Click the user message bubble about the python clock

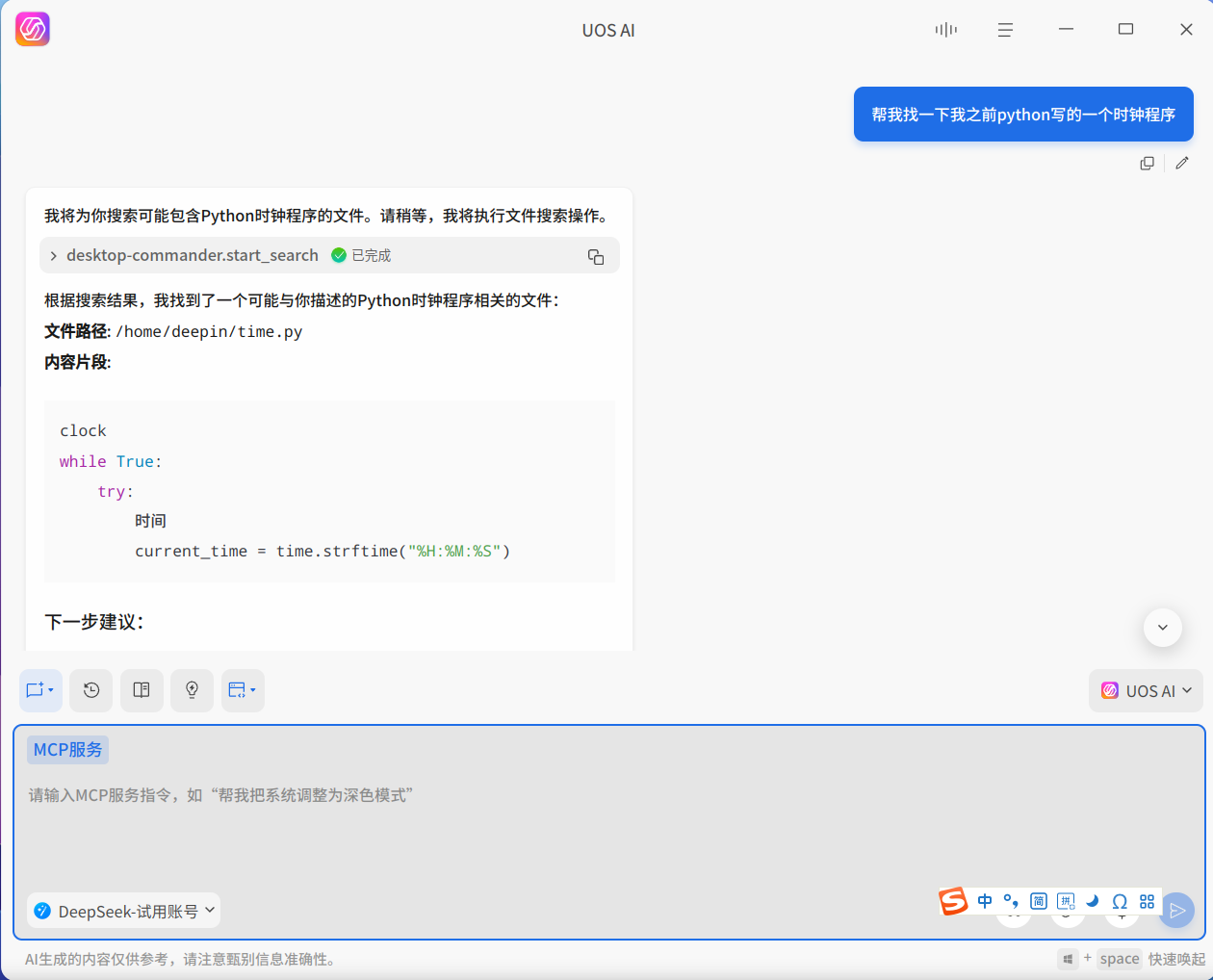[x=1023, y=115]
